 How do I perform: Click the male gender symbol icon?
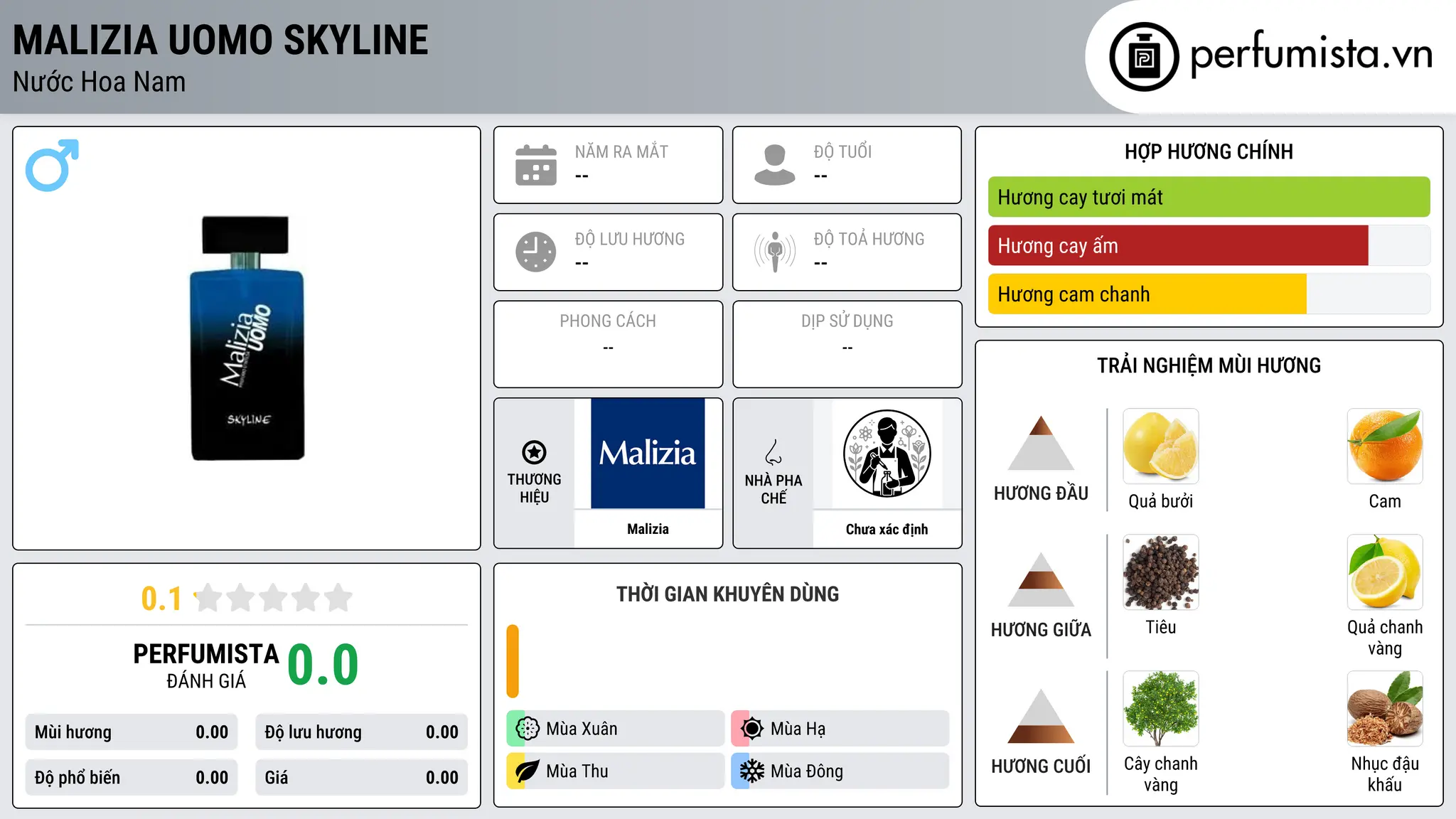(x=52, y=165)
